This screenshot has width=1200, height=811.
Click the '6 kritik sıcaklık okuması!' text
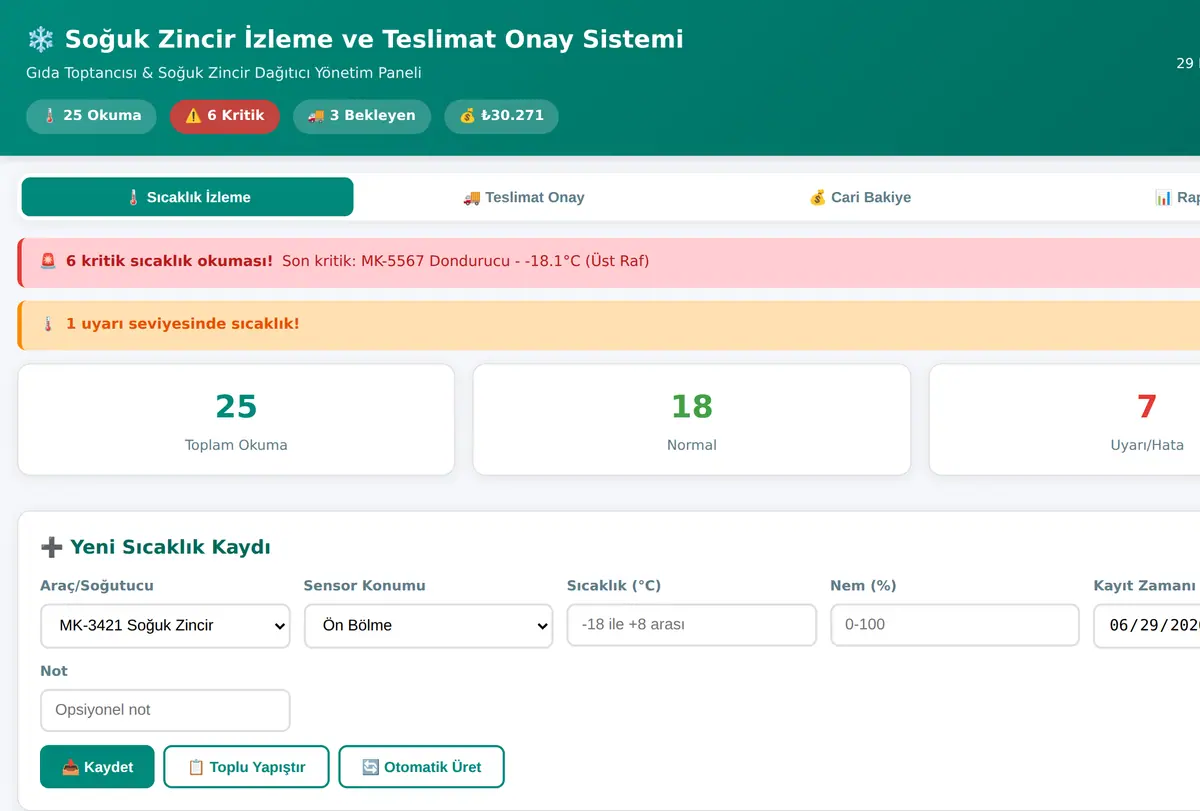coord(169,261)
